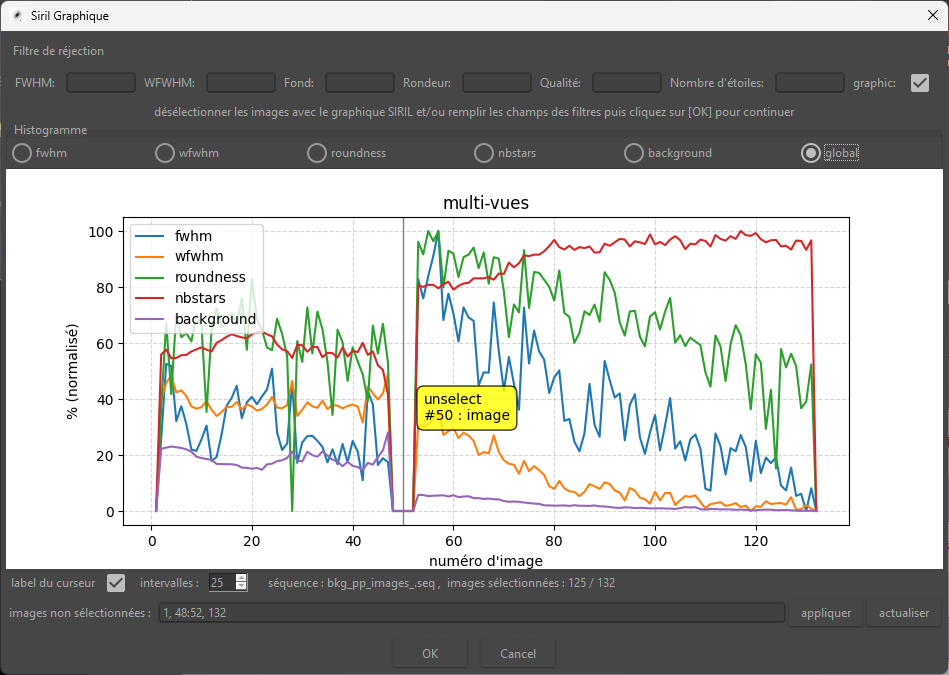Click the Fond filter input field
Viewport: 949px width, 675px height.
(x=359, y=83)
